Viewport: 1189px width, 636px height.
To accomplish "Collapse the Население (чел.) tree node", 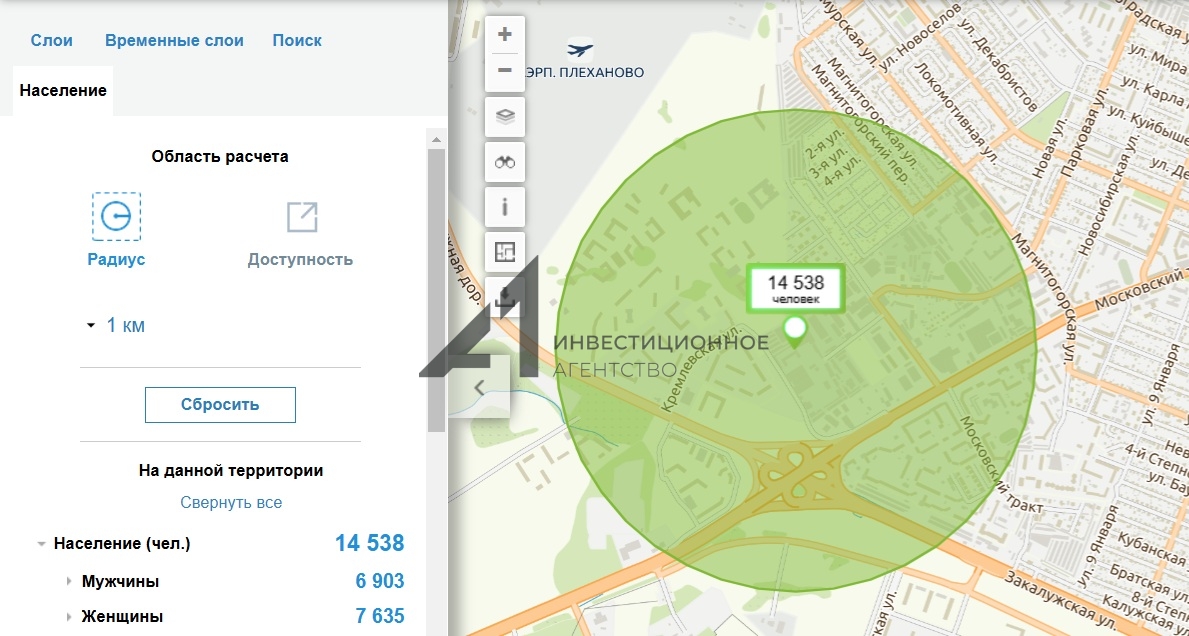I will click(x=41, y=544).
